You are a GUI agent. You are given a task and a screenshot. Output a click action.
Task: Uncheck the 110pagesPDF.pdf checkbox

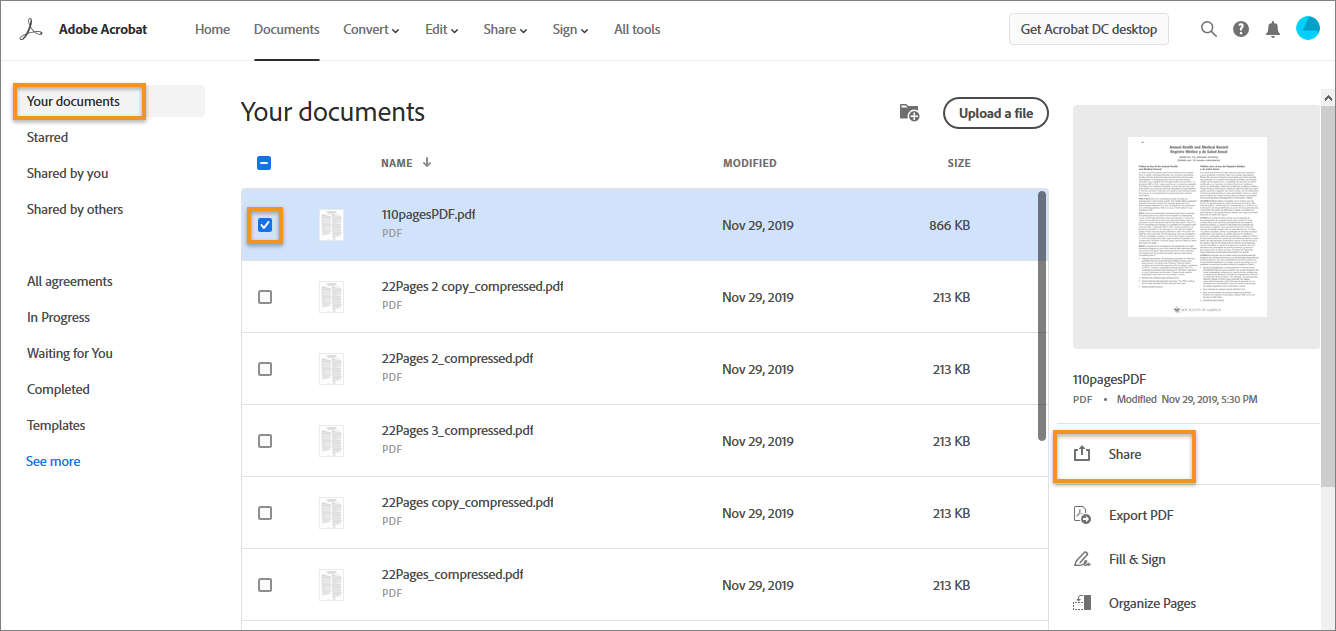pyautogui.click(x=265, y=225)
